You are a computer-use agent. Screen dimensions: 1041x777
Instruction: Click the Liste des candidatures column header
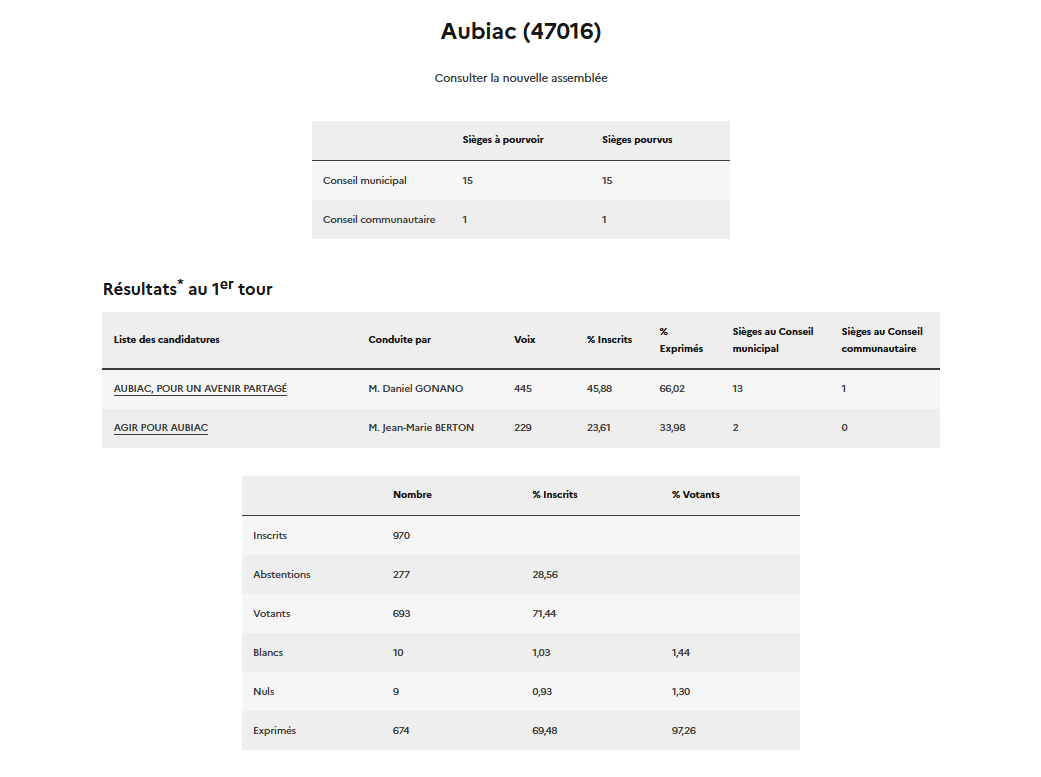[x=166, y=339]
